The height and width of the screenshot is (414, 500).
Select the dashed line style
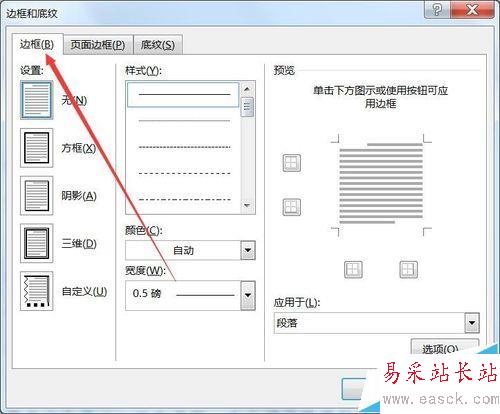pyautogui.click(x=184, y=173)
